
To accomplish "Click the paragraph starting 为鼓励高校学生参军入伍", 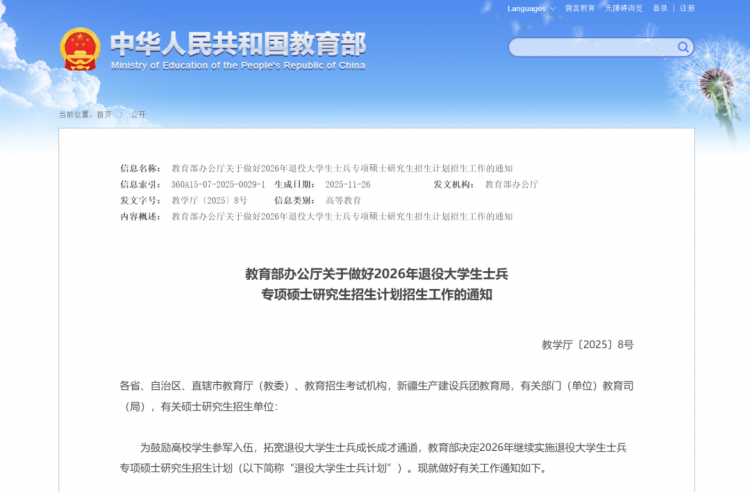I will click(x=373, y=458).
